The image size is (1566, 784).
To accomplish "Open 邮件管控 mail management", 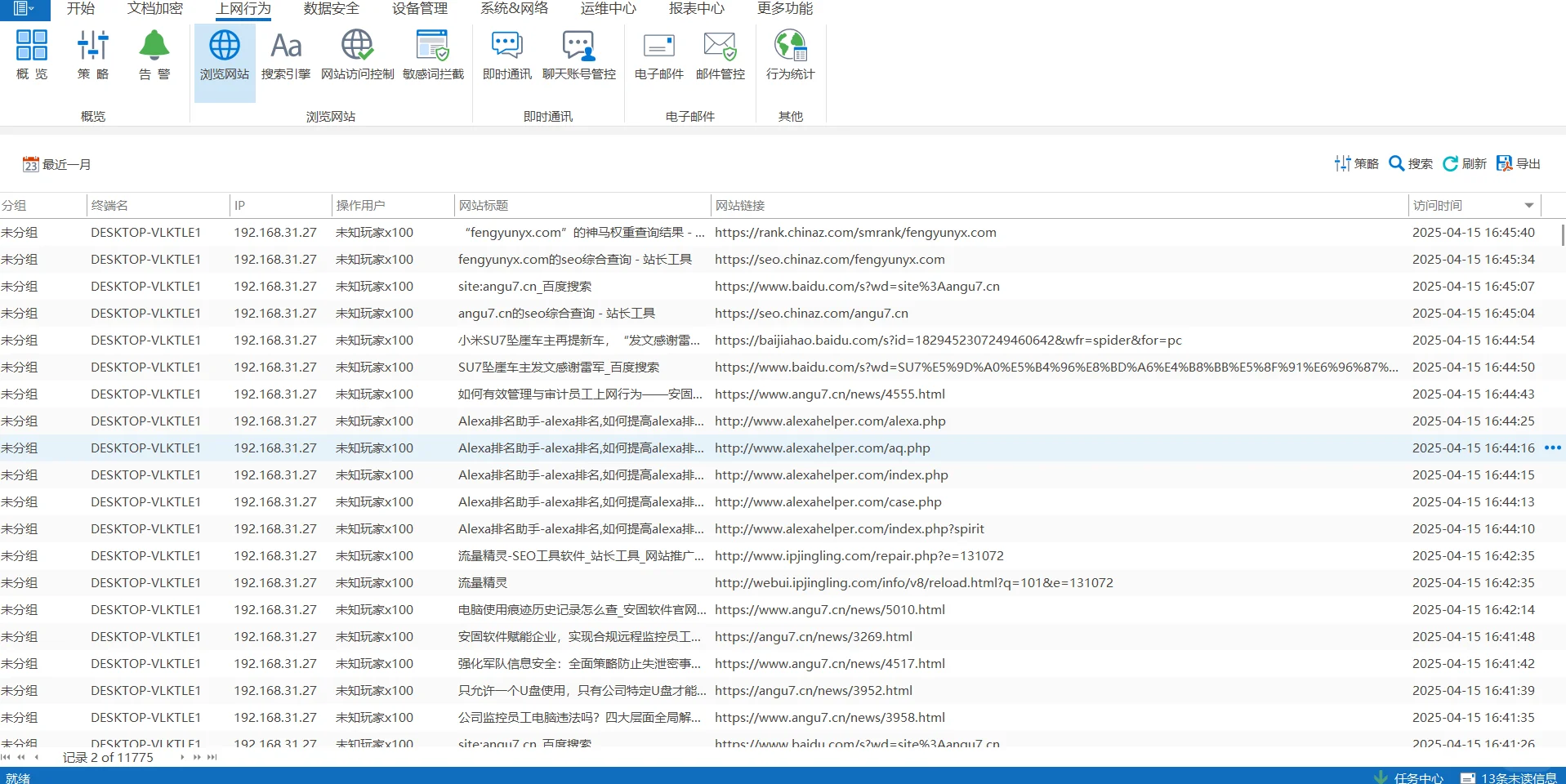I will click(719, 55).
